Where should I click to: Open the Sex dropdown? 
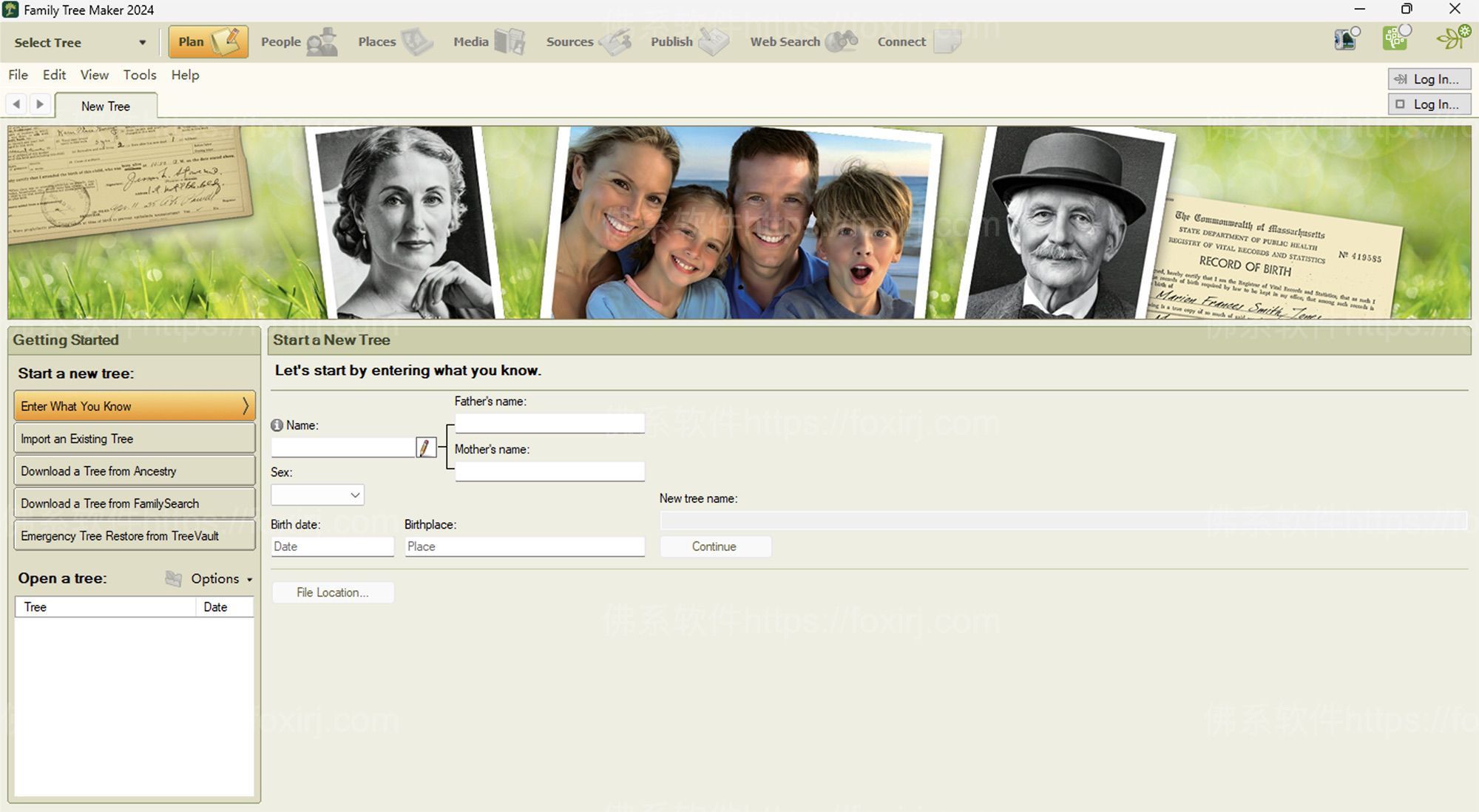[x=317, y=494]
